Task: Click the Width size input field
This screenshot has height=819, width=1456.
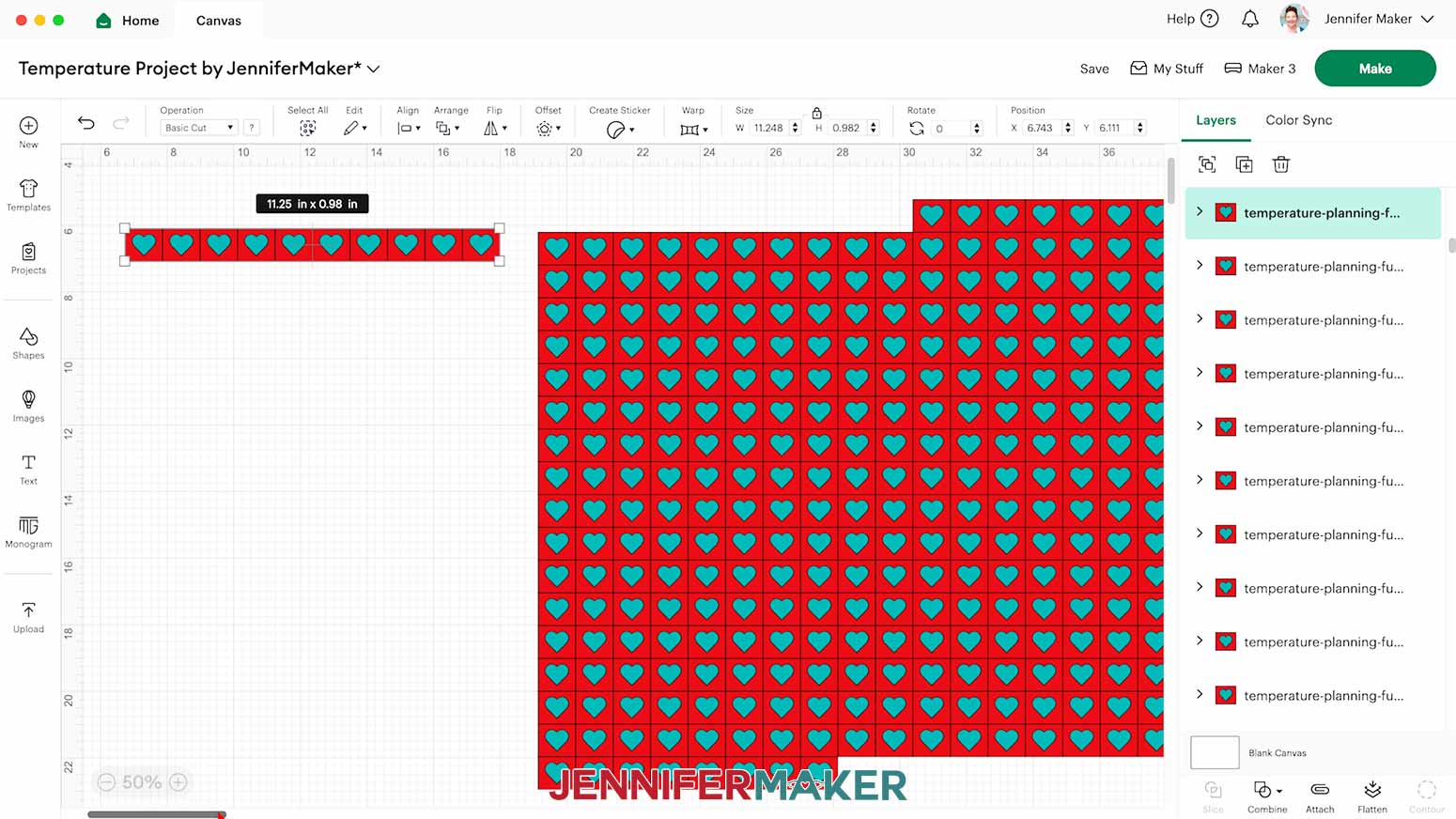Action: pyautogui.click(x=768, y=128)
